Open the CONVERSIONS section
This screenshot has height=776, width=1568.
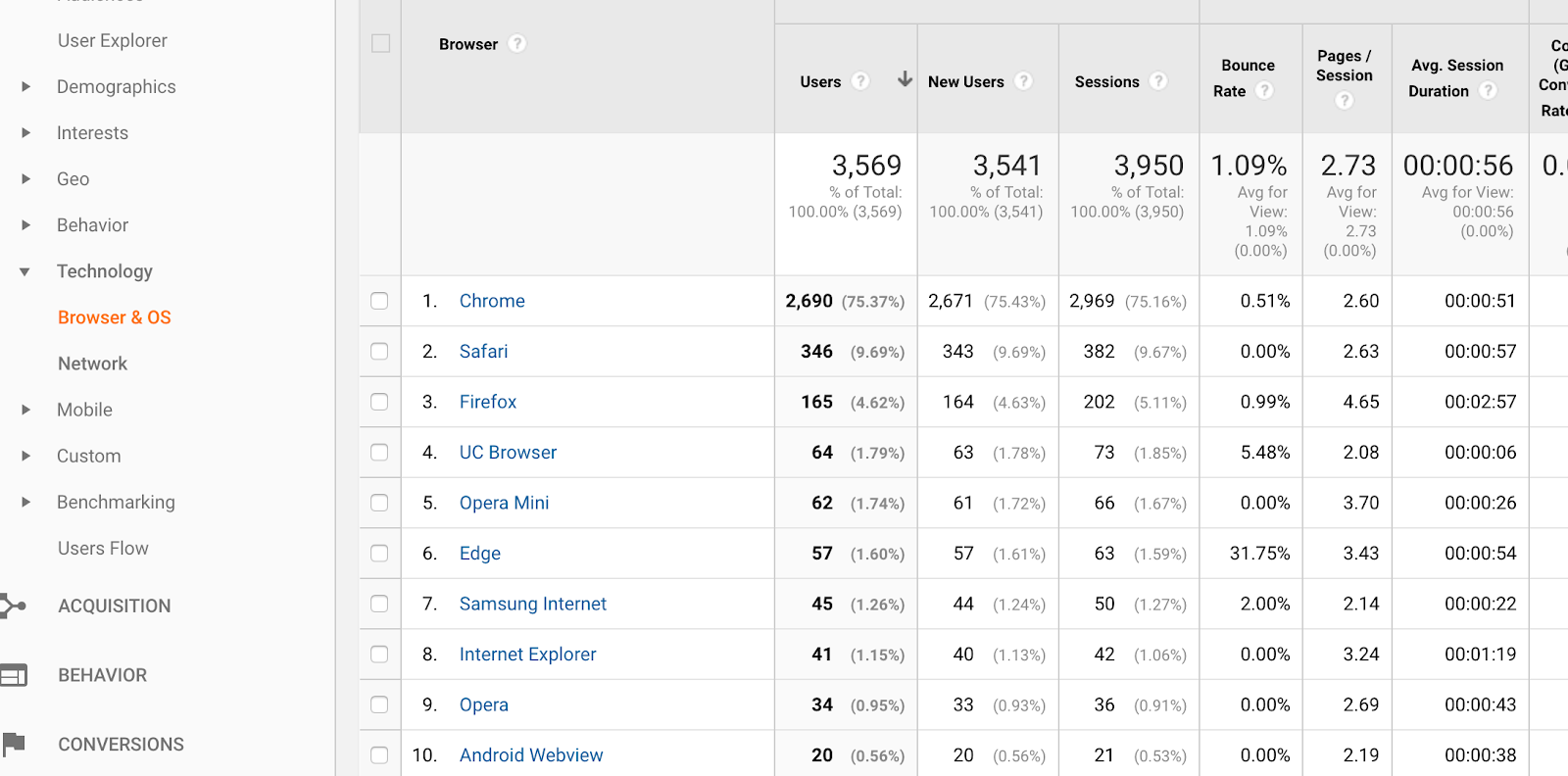[x=121, y=745]
